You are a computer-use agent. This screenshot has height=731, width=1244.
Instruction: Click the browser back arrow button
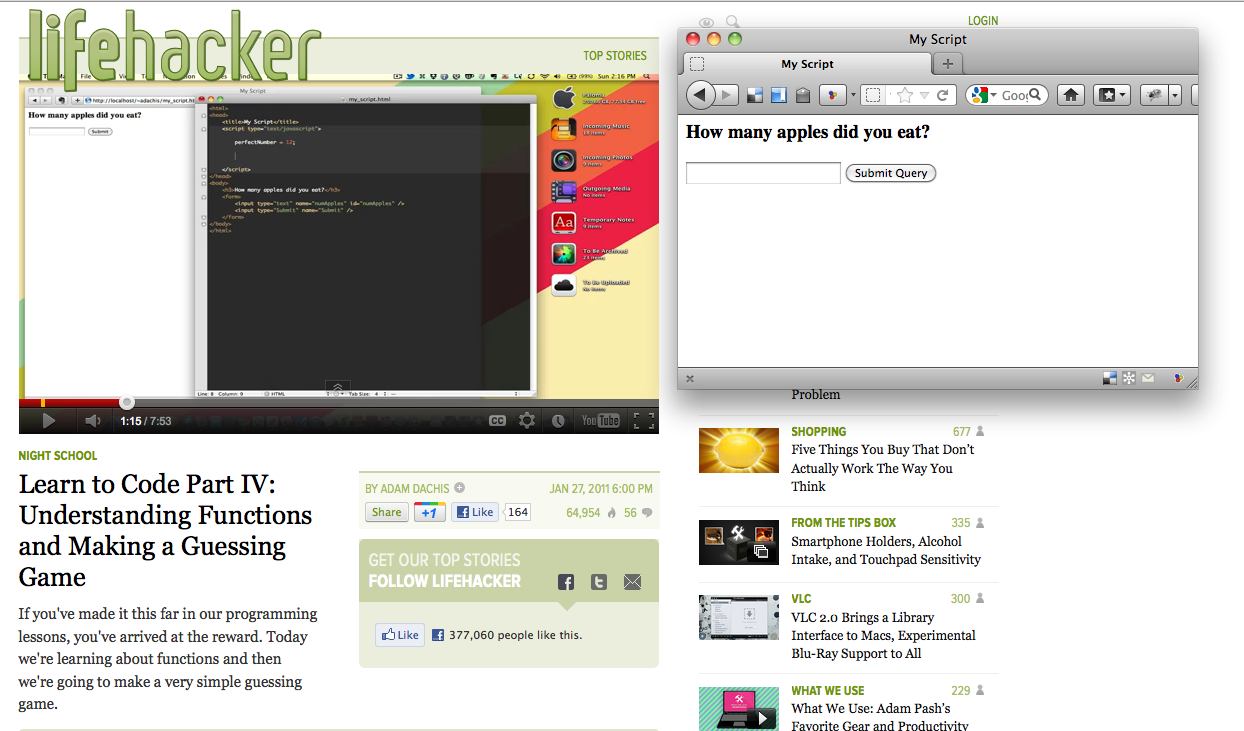[701, 95]
